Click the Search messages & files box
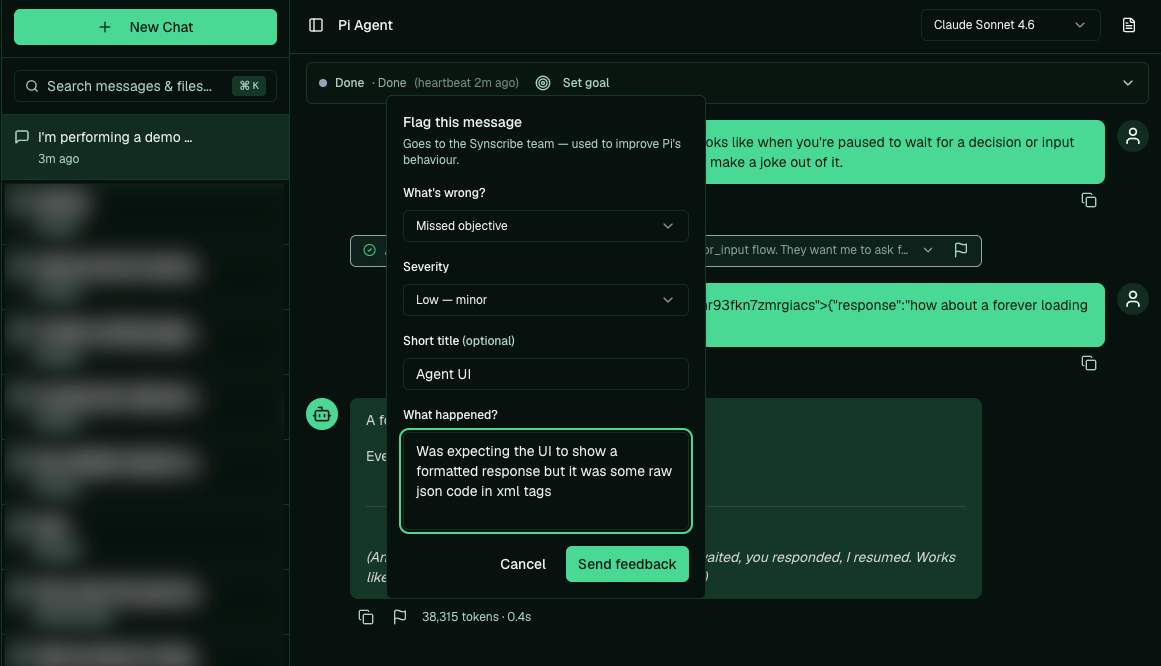 145,86
